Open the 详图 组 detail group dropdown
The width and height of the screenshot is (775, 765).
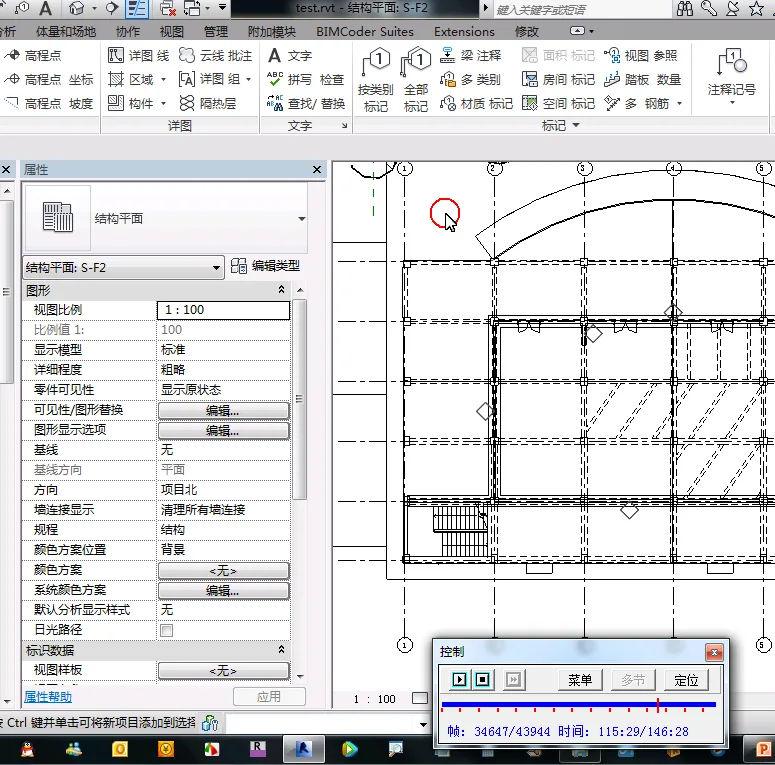249,79
